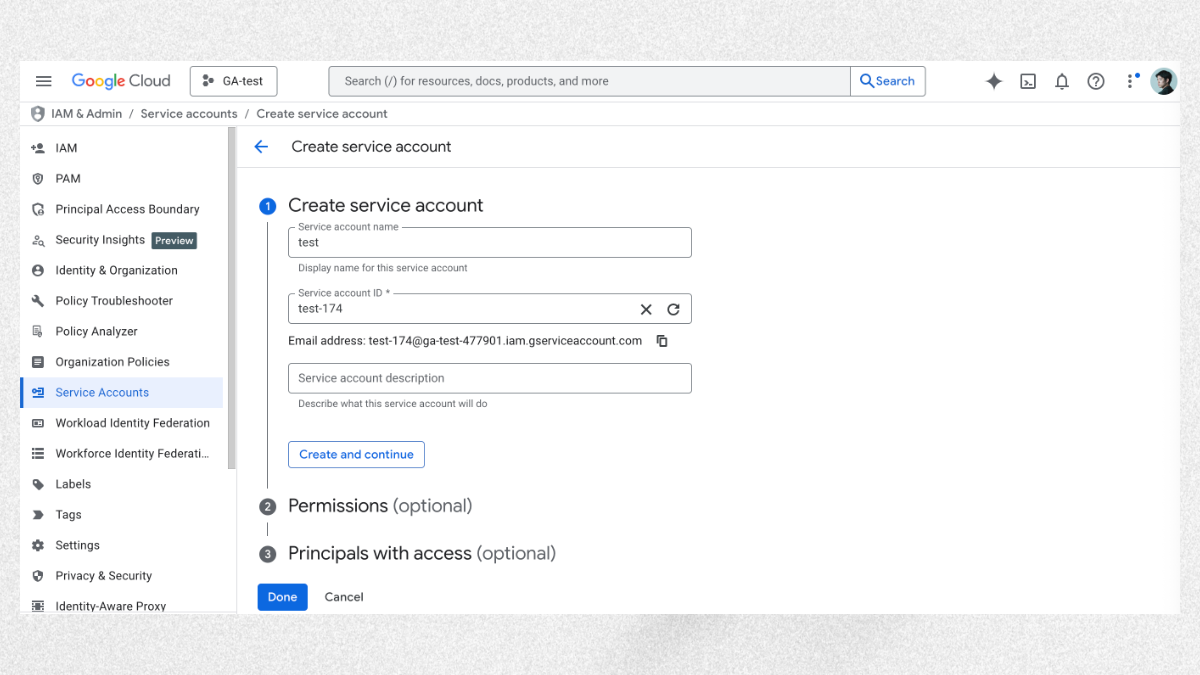Expand Principals with access step
Viewport: 1200px width, 675px height.
[x=422, y=553]
